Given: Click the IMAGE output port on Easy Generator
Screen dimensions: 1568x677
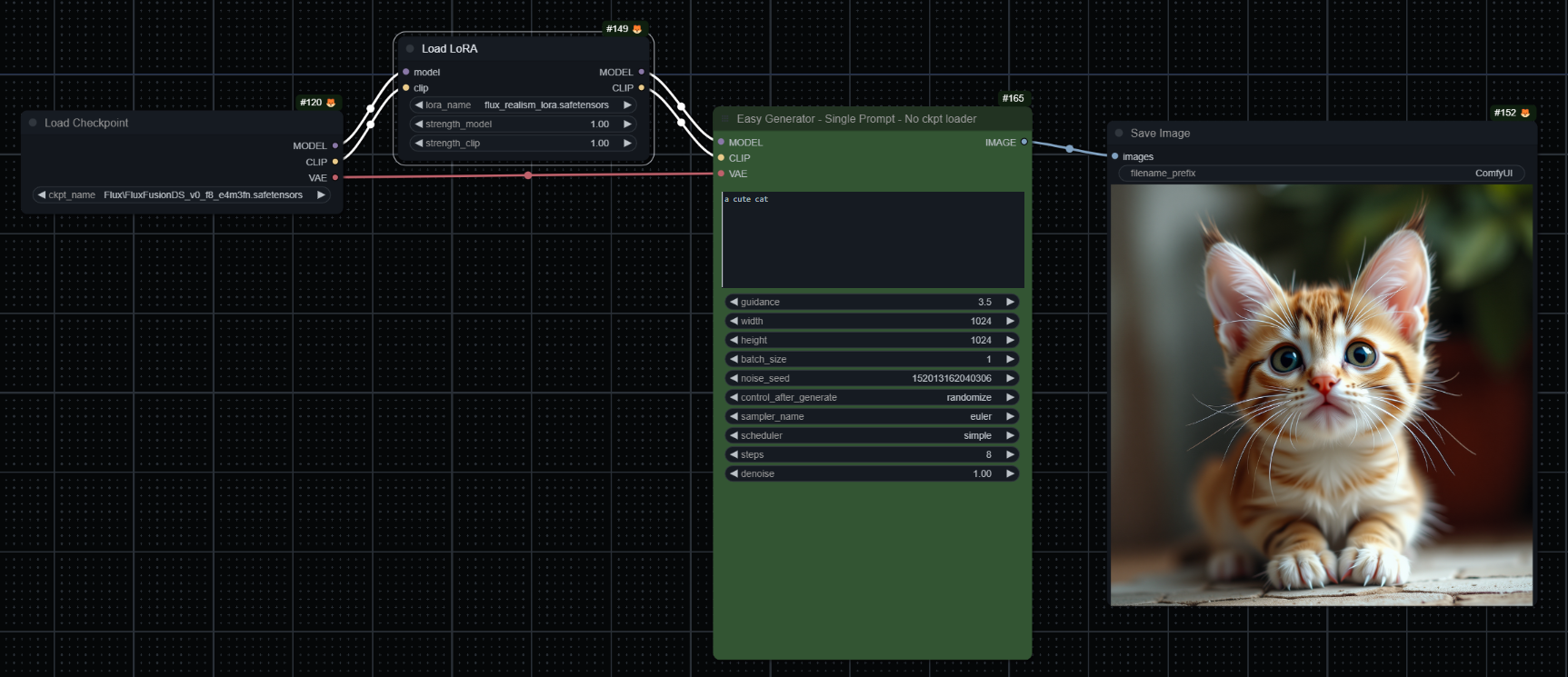Looking at the screenshot, I should coord(1024,142).
